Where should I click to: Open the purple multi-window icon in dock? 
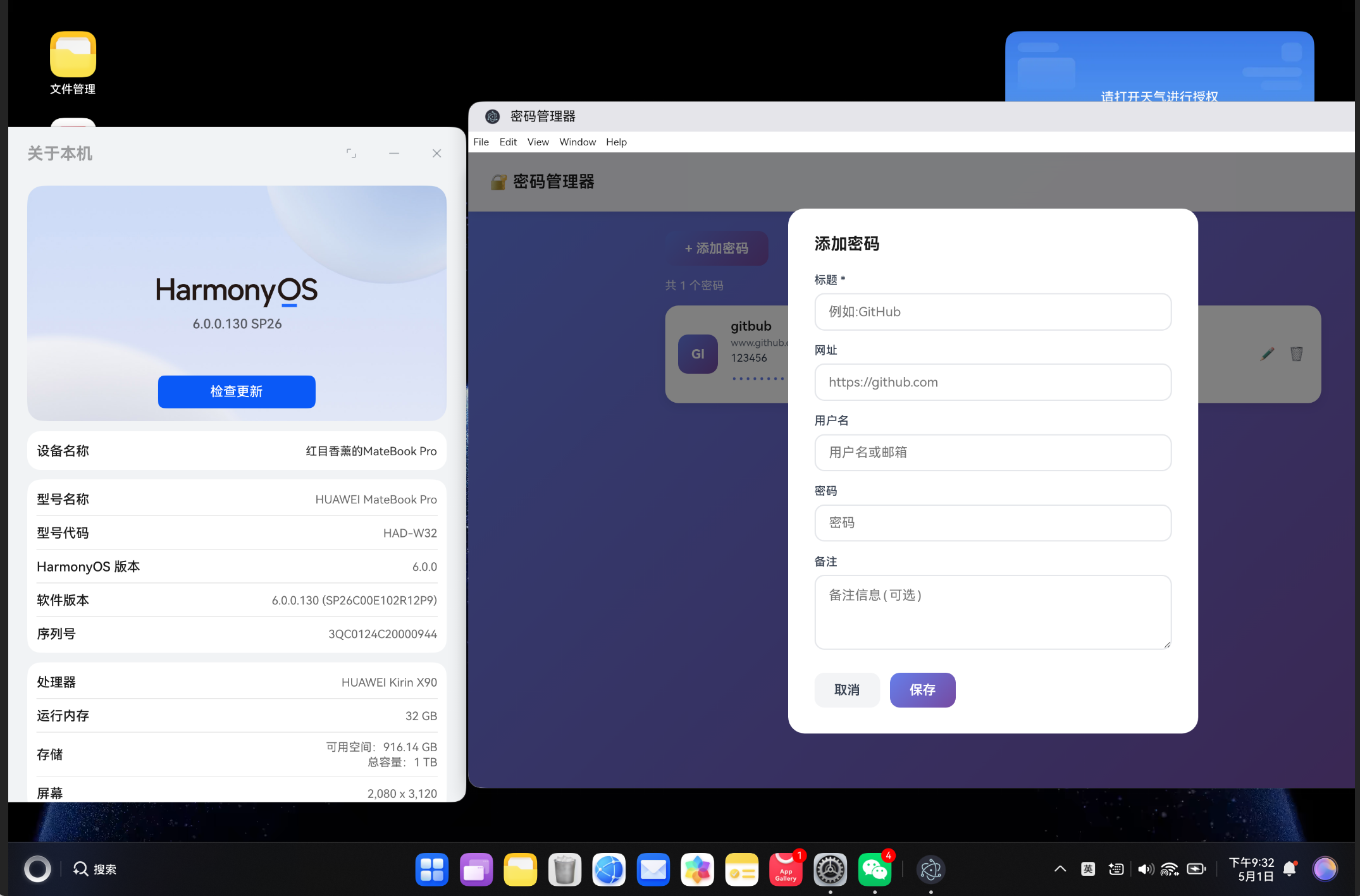476,869
